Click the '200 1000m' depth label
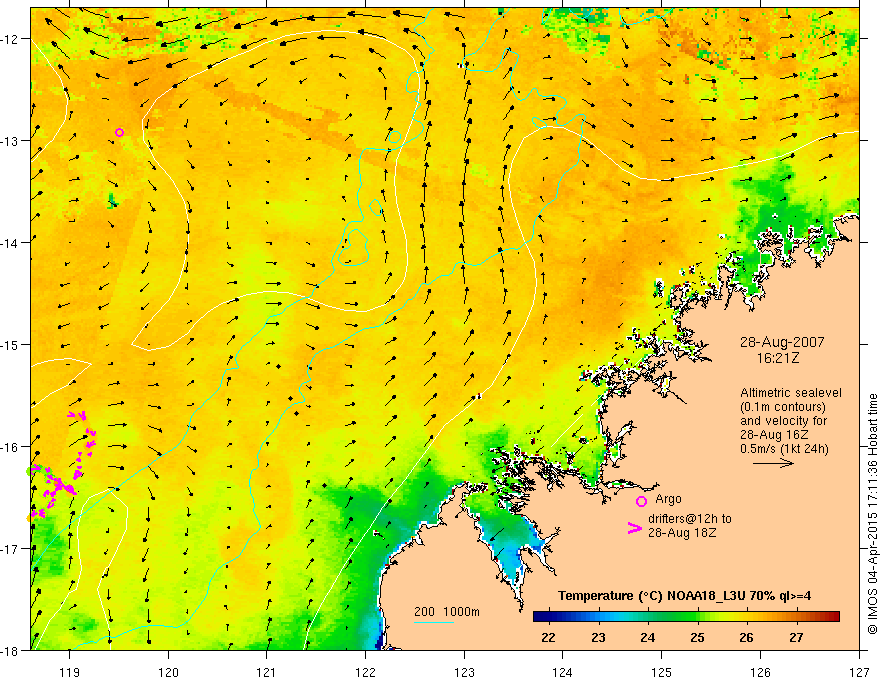This screenshot has width=880, height=680. [447, 612]
